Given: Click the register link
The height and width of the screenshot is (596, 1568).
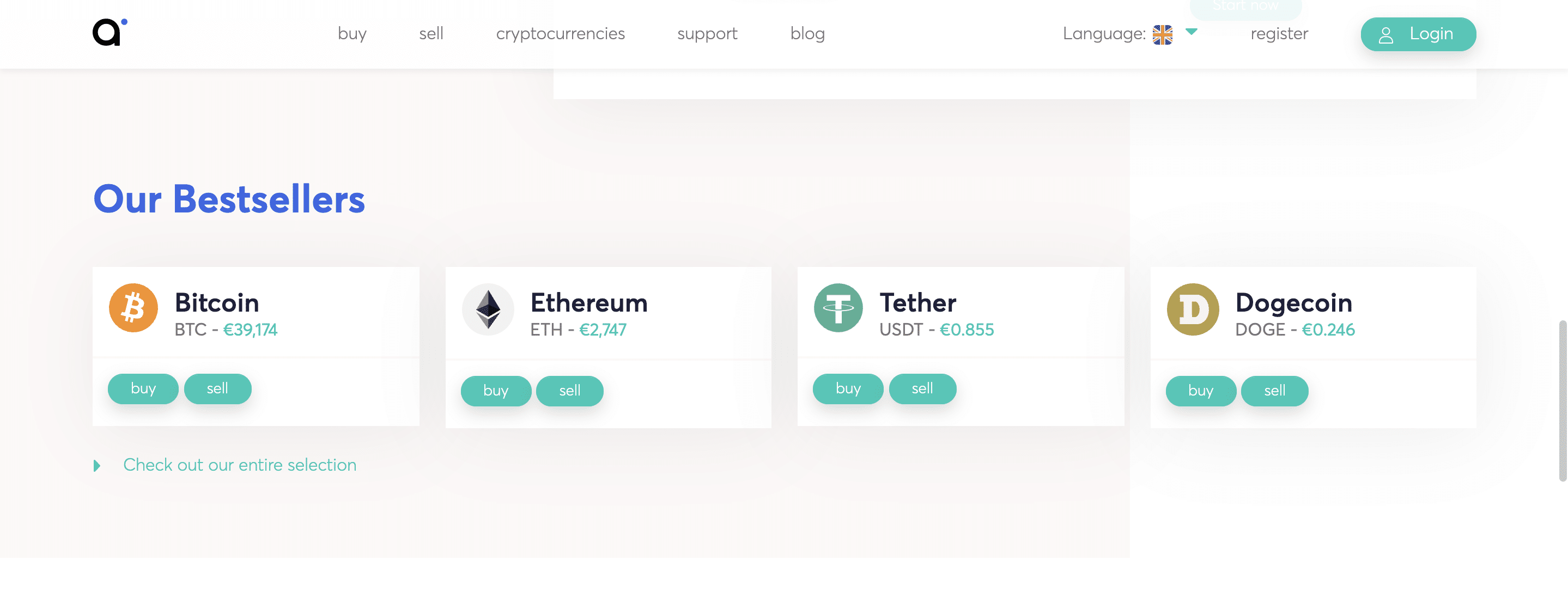Looking at the screenshot, I should tap(1279, 33).
